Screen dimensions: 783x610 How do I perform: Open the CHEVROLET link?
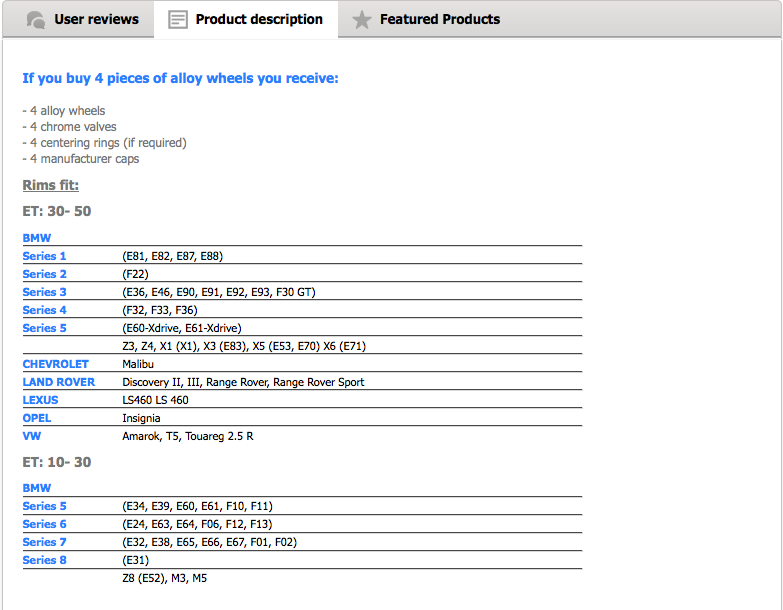coord(55,364)
